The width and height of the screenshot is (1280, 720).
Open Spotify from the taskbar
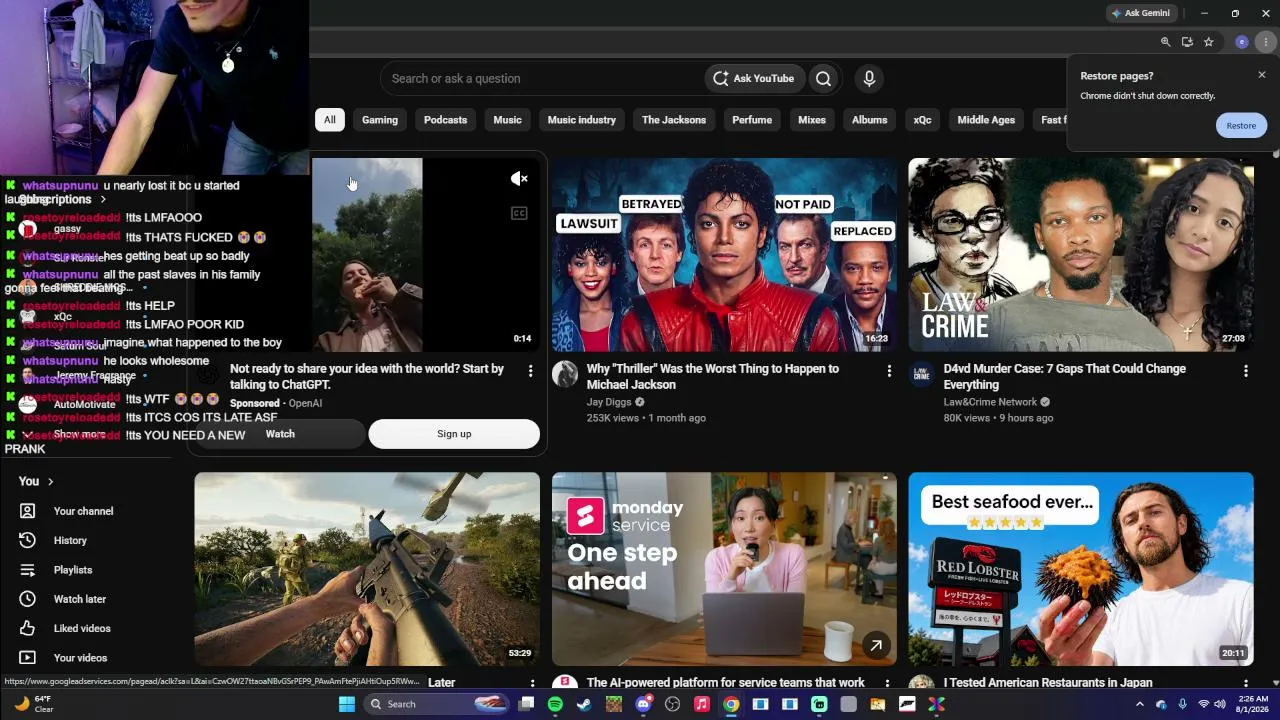tap(555, 704)
